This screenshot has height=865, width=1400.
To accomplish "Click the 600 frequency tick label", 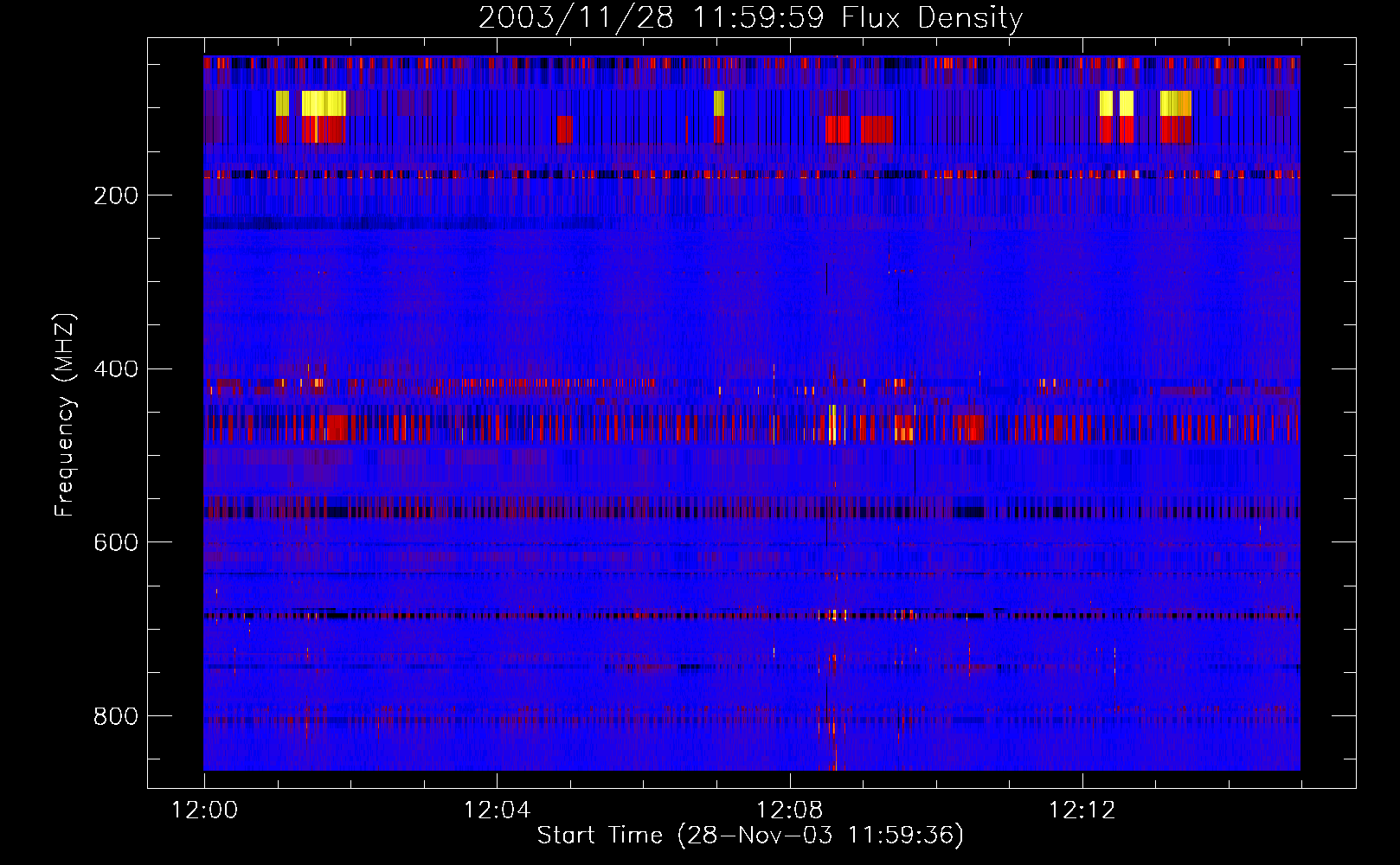I will coord(115,542).
